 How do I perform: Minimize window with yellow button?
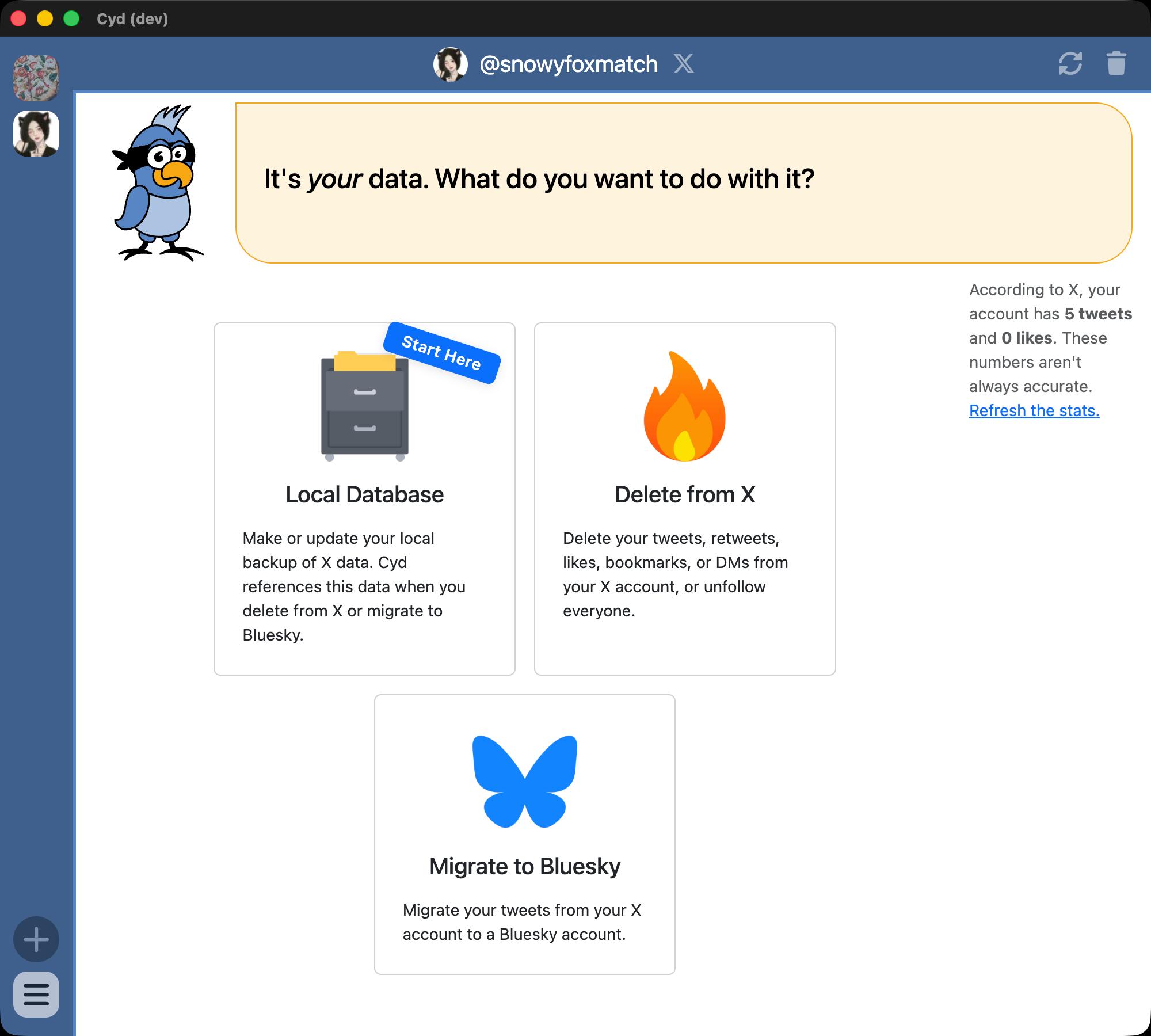point(45,18)
